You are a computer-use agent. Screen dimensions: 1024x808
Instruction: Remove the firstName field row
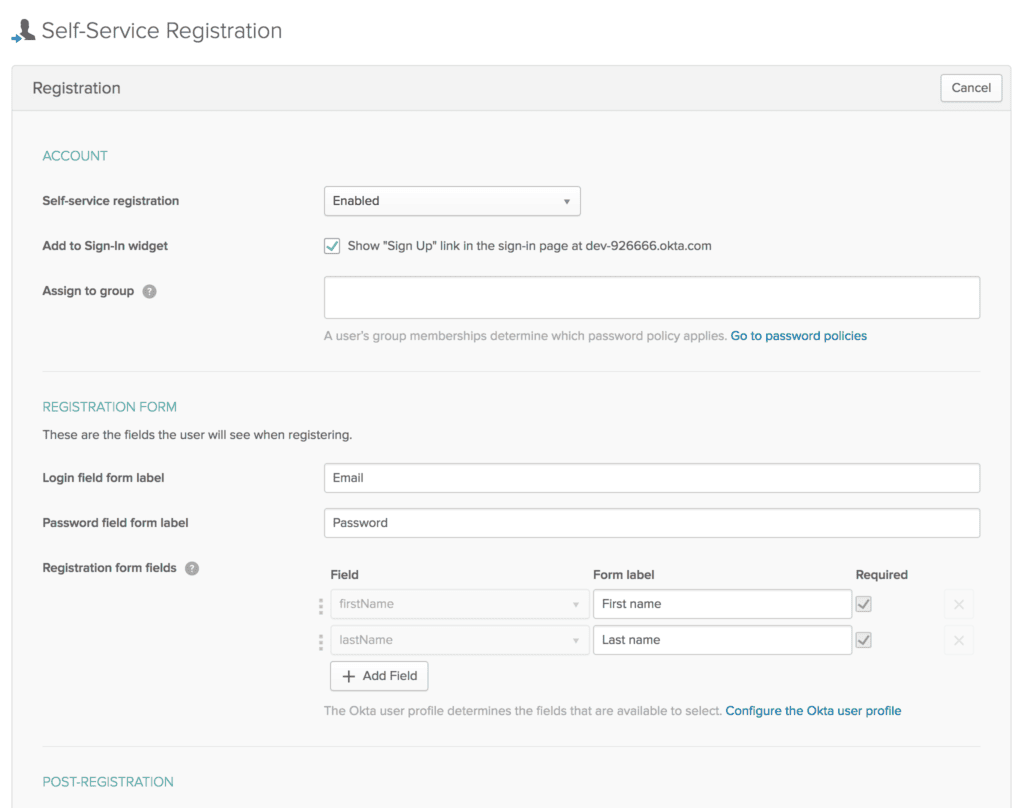pos(958,604)
